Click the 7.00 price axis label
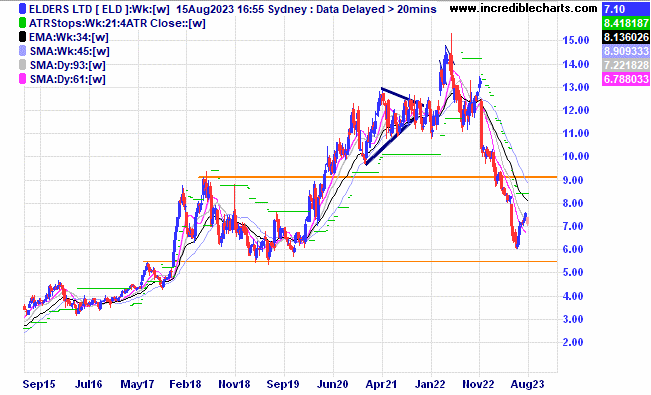Screen dimensions: 651x395 (573, 226)
